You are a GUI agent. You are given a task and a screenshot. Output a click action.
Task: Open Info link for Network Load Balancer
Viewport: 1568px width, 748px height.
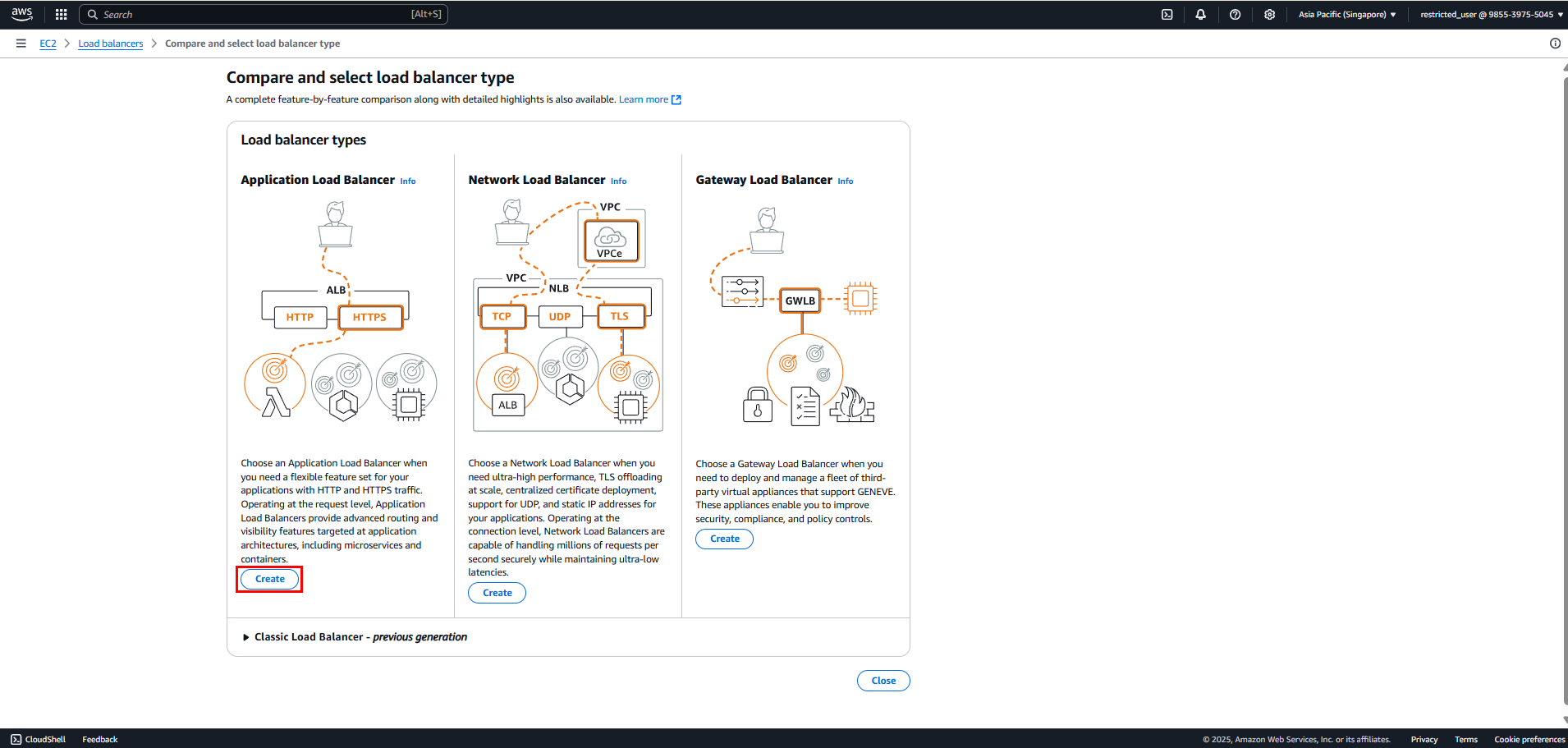coord(619,181)
